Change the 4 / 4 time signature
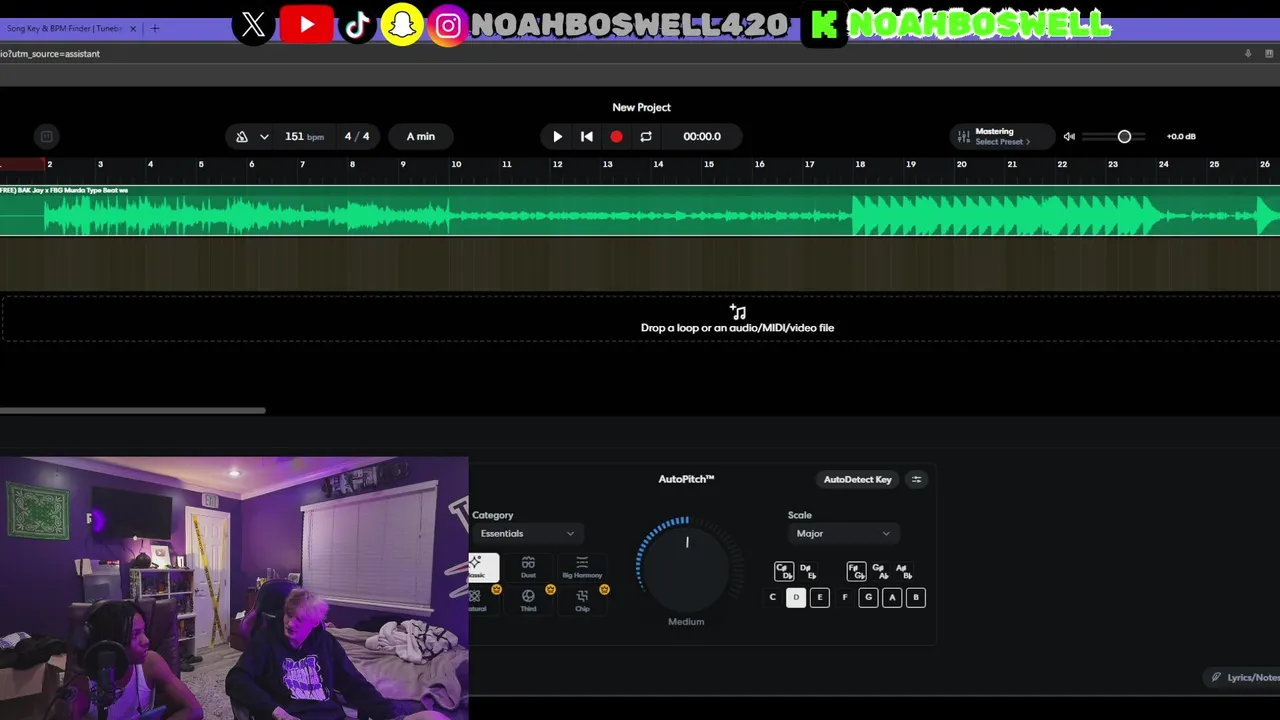The height and width of the screenshot is (720, 1280). point(357,137)
